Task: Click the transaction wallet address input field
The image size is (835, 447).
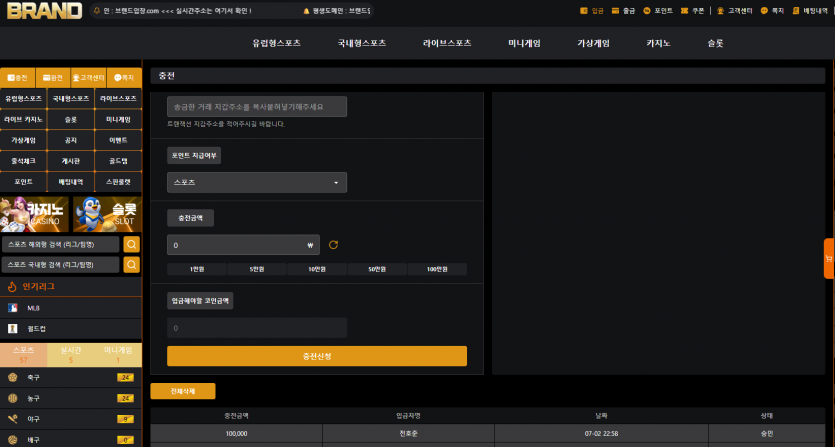Action: coord(257,107)
